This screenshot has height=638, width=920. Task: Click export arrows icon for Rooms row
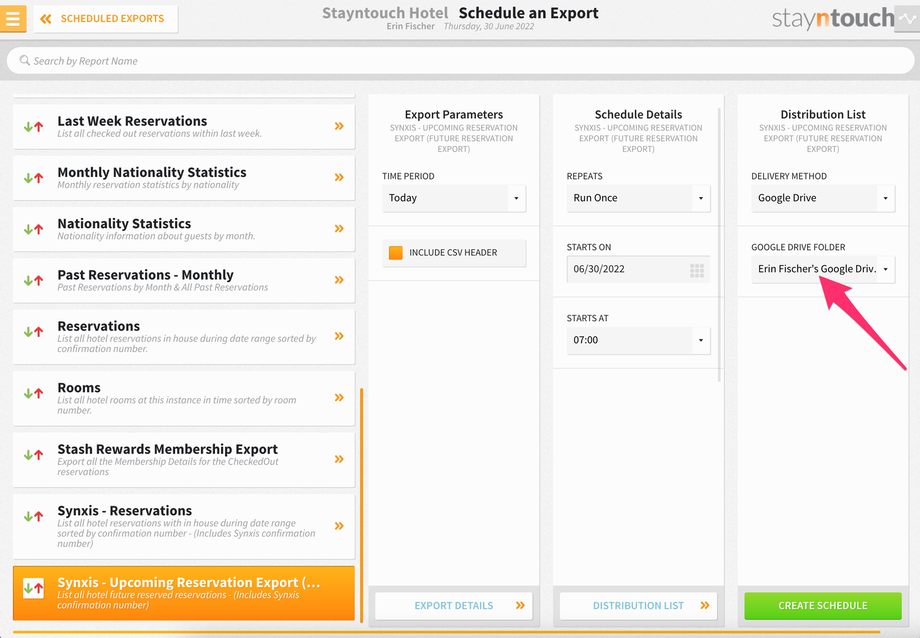point(33,393)
